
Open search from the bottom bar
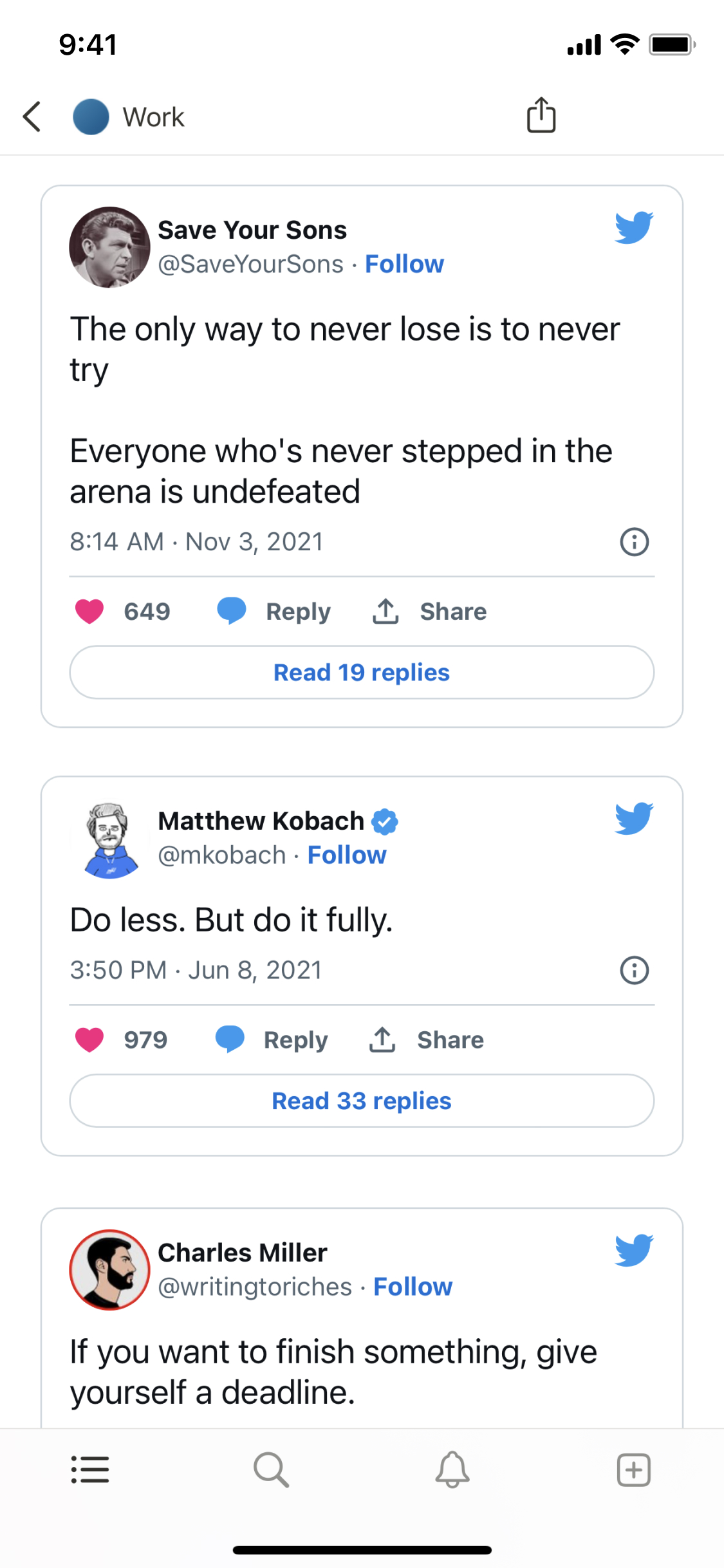pos(271,1470)
